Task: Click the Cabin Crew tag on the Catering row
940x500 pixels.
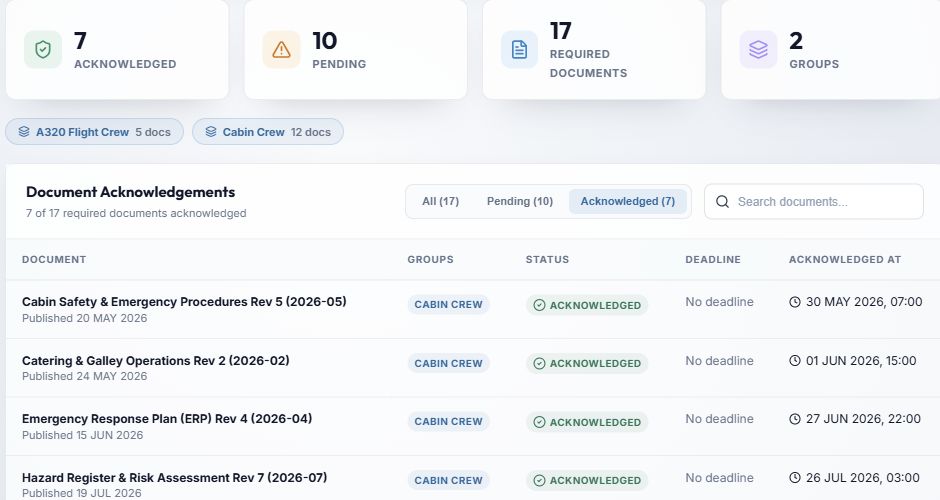Action: (x=448, y=363)
